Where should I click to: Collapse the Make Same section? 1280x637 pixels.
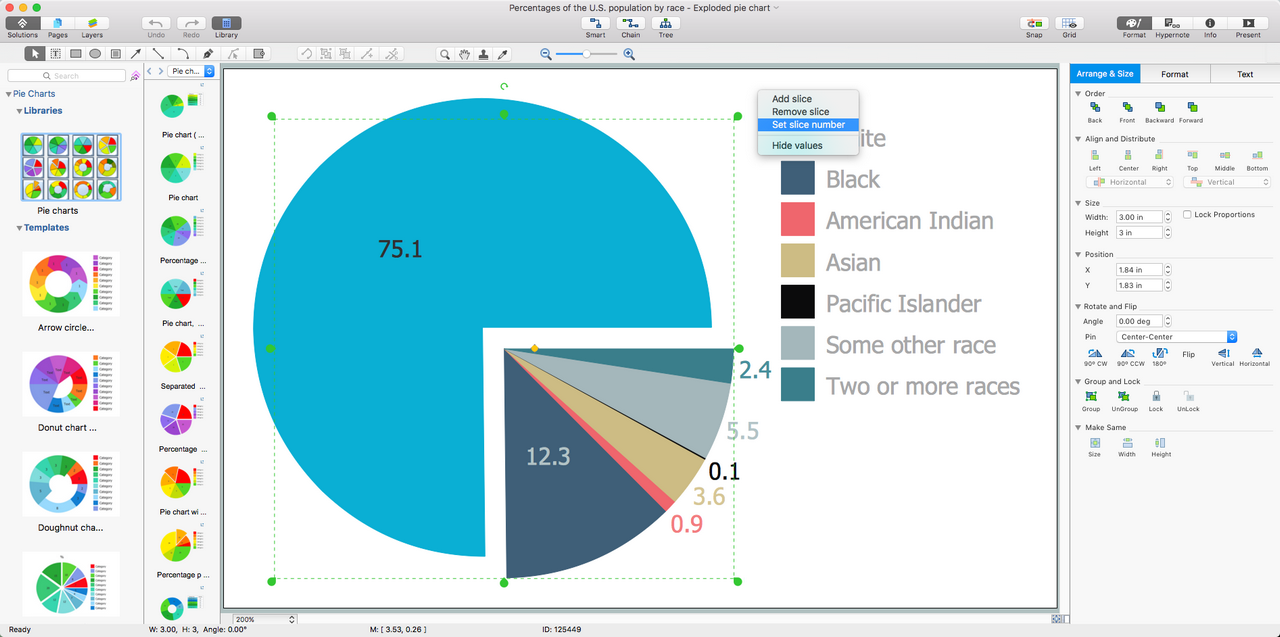click(x=1078, y=428)
